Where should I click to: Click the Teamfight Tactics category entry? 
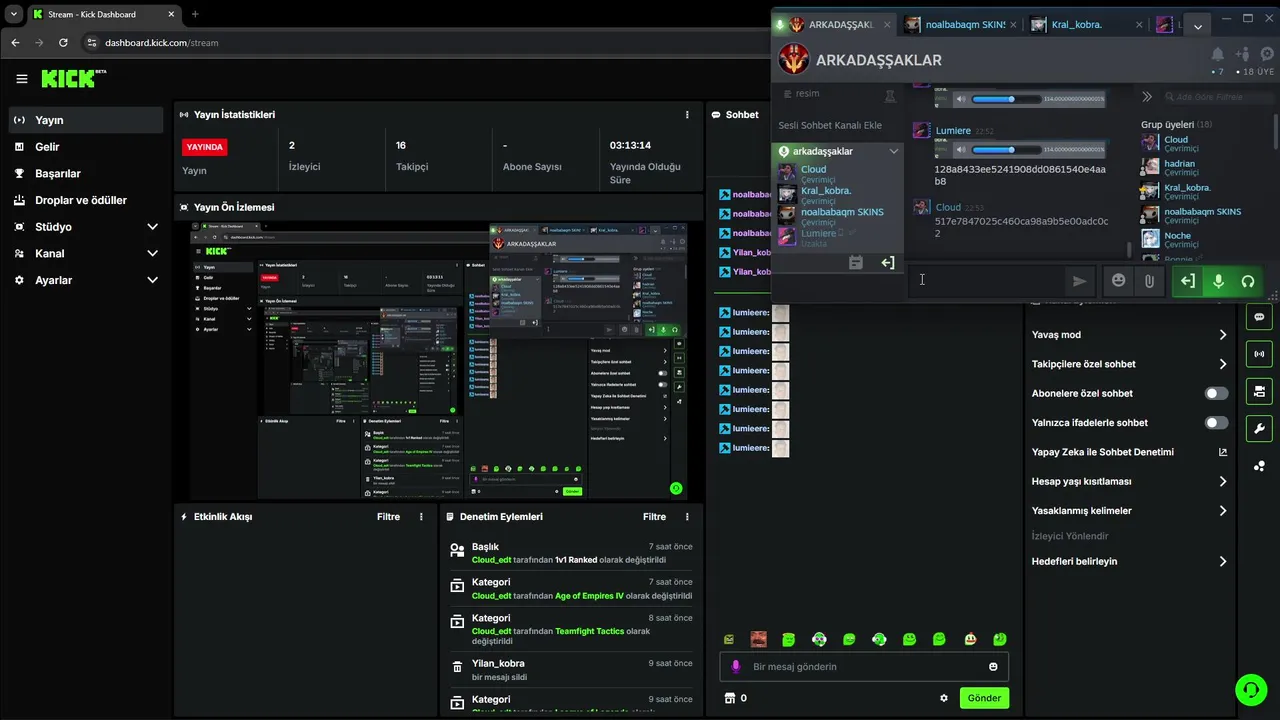[570, 630]
